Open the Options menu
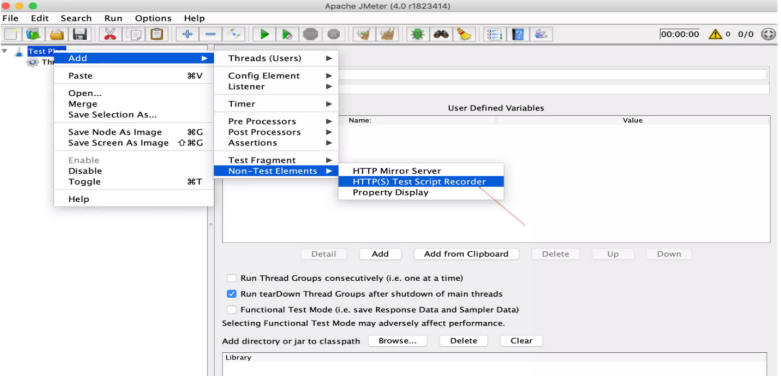The height and width of the screenshot is (376, 781). click(153, 18)
